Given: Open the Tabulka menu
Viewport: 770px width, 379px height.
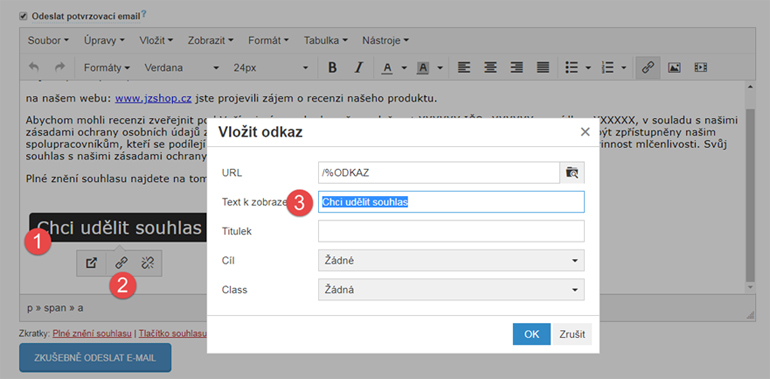Looking at the screenshot, I should point(326,40).
